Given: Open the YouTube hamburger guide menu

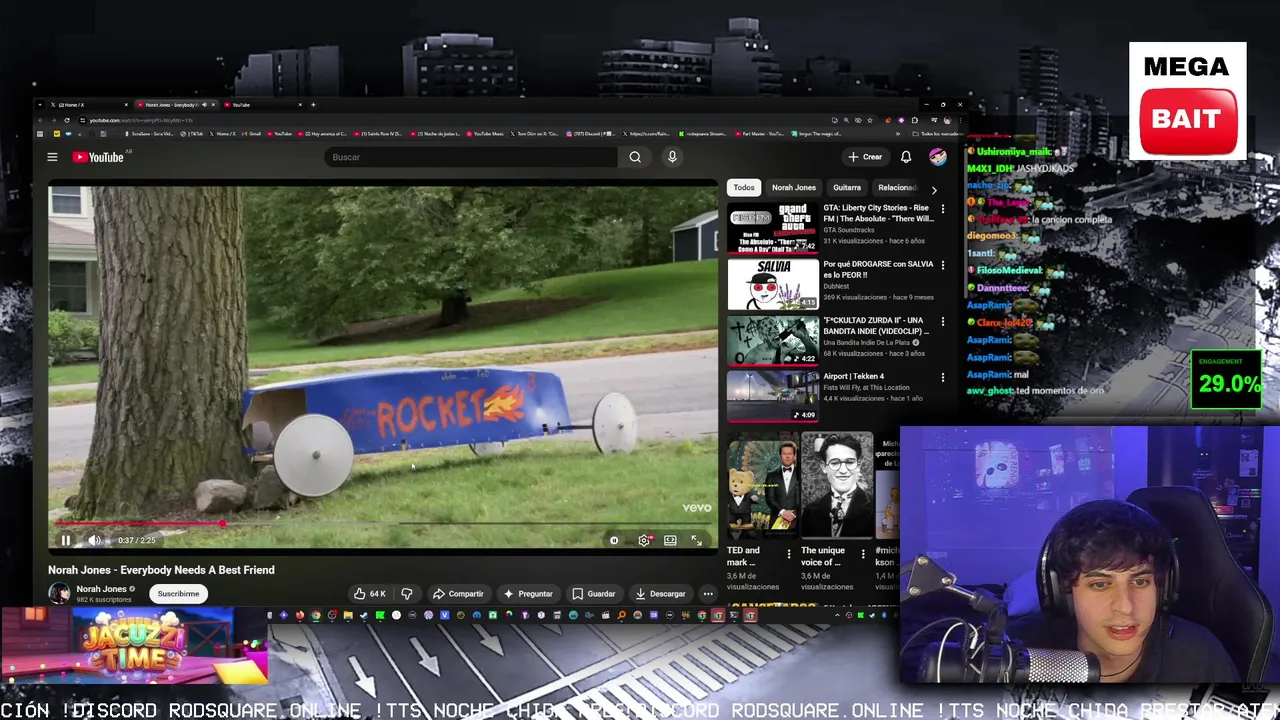Looking at the screenshot, I should [52, 157].
